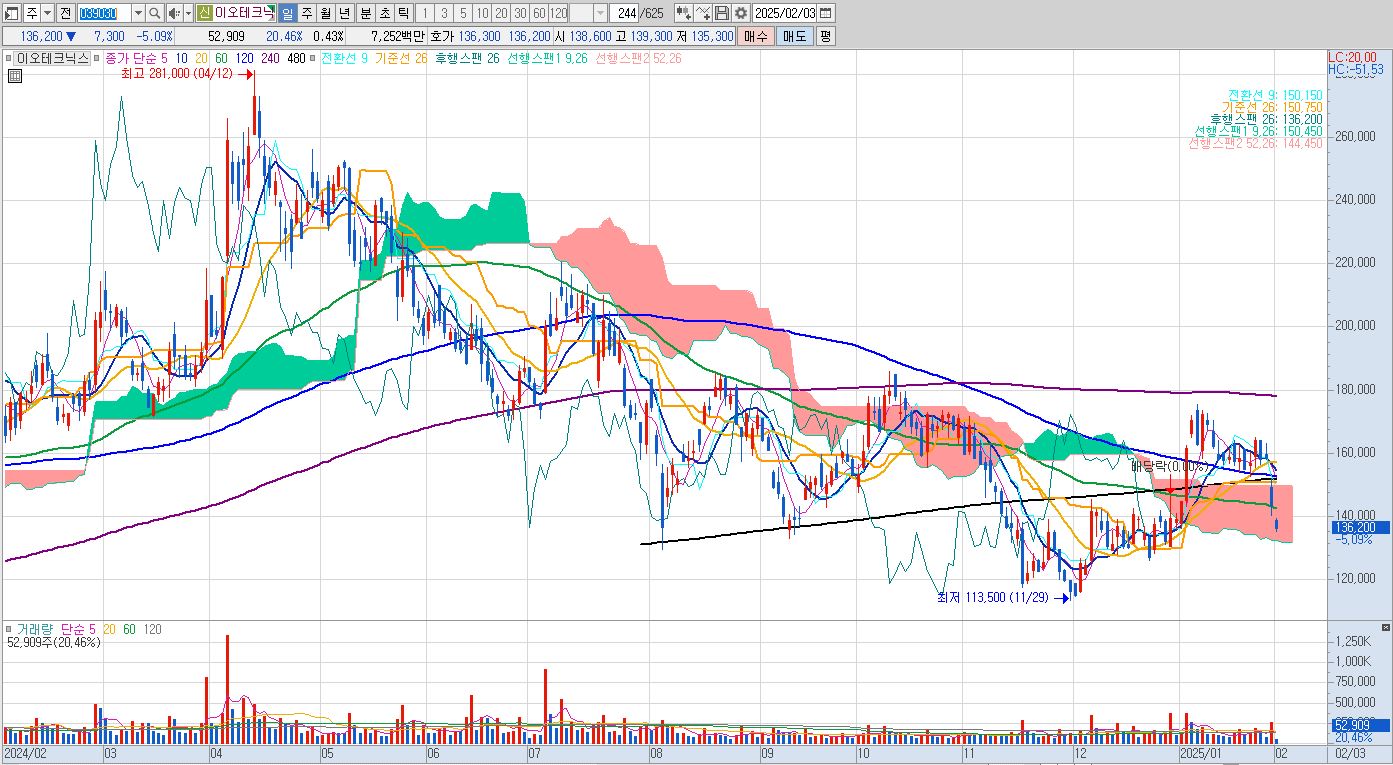Click the 이오테크닉스 chart legend label
The height and width of the screenshot is (765, 1393).
54,58
